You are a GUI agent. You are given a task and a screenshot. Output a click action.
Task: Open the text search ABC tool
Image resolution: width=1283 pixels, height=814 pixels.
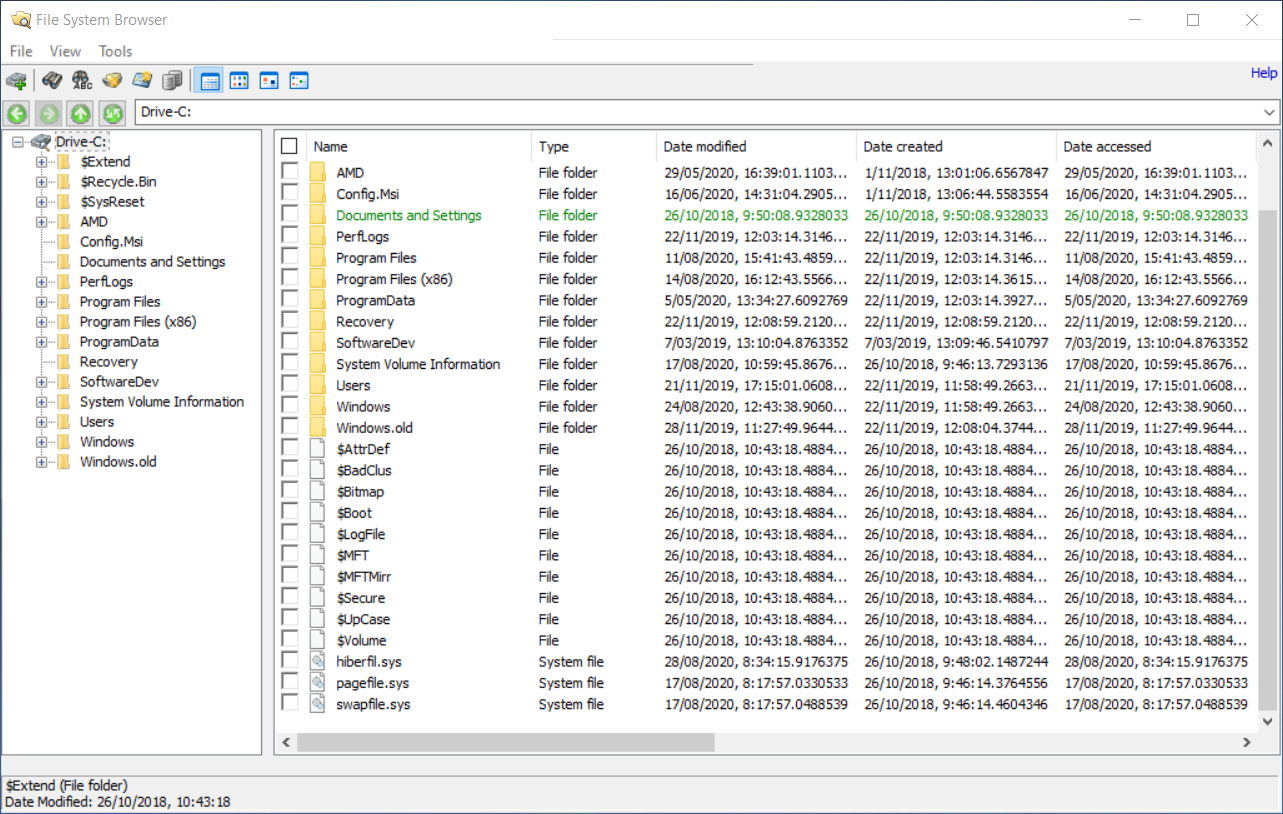82,80
